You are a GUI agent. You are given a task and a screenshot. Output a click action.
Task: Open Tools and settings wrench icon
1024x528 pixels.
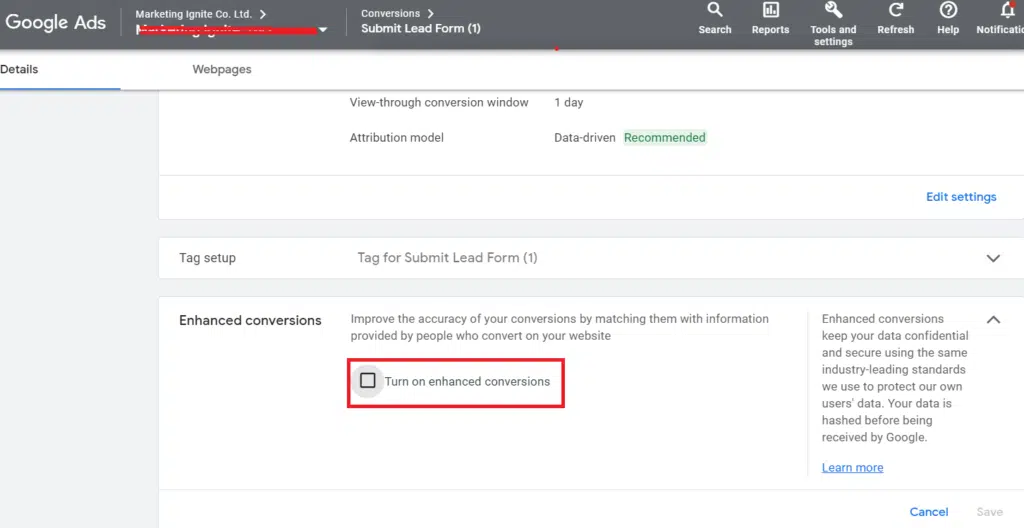click(833, 18)
